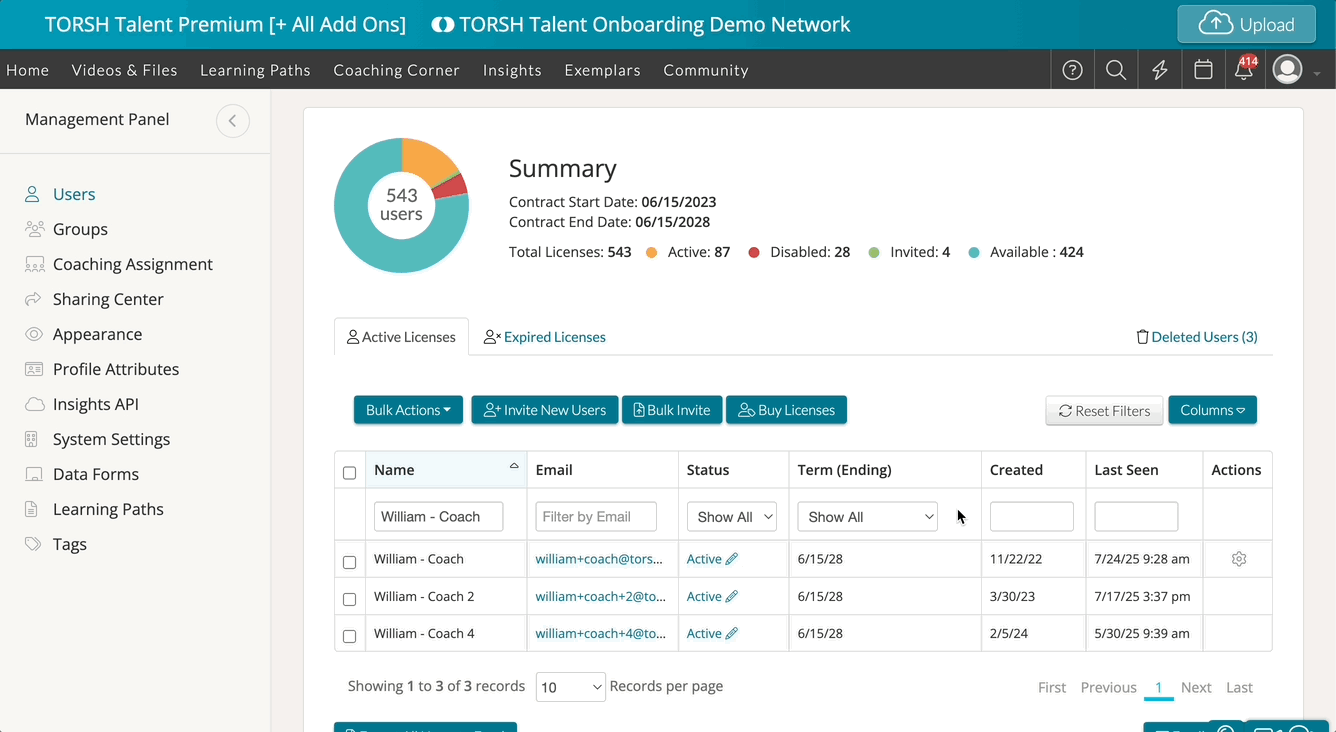Switch to the Expired Licenses tab
The image size is (1336, 732).
point(545,337)
